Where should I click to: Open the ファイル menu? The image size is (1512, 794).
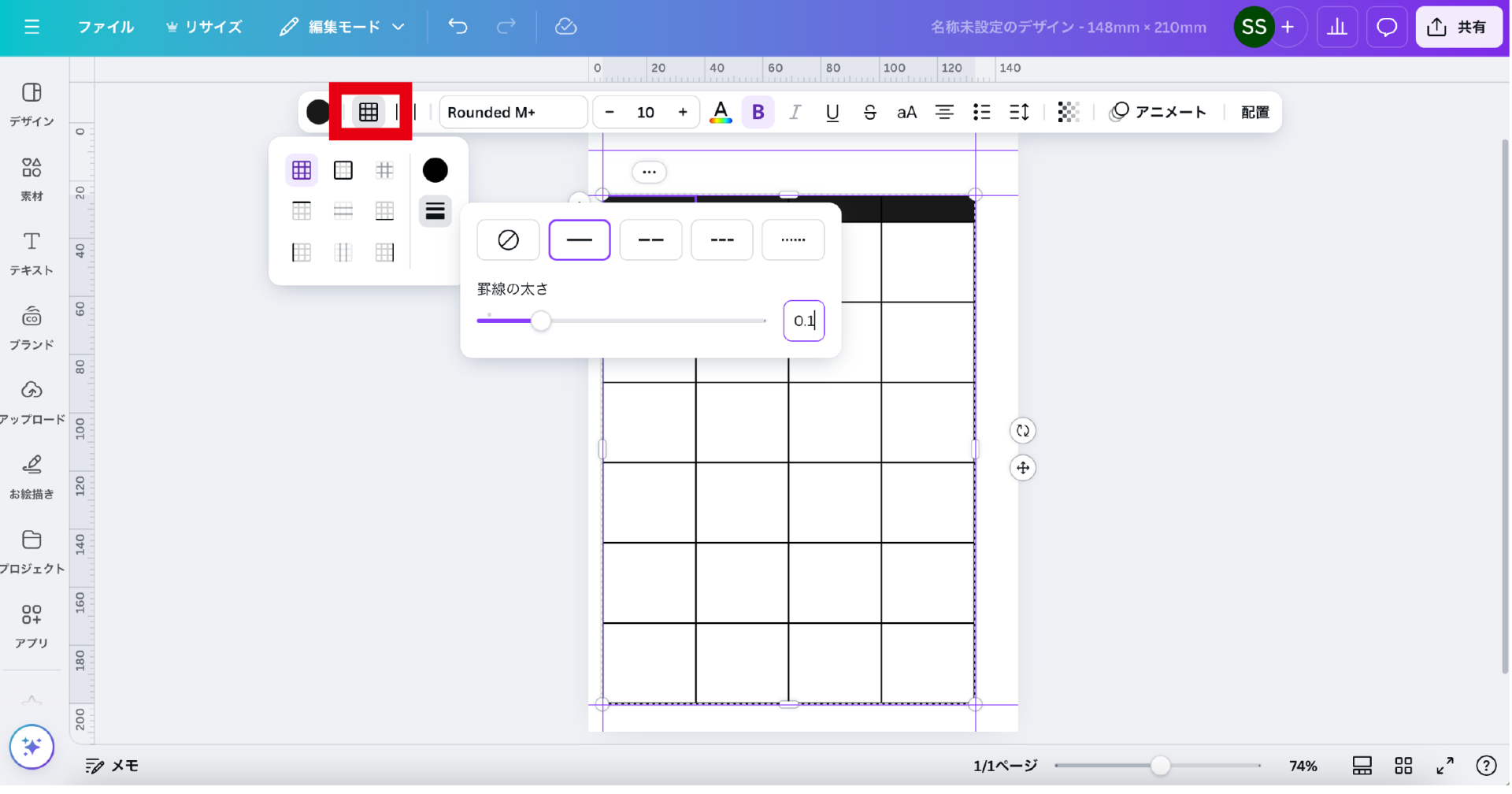(106, 27)
